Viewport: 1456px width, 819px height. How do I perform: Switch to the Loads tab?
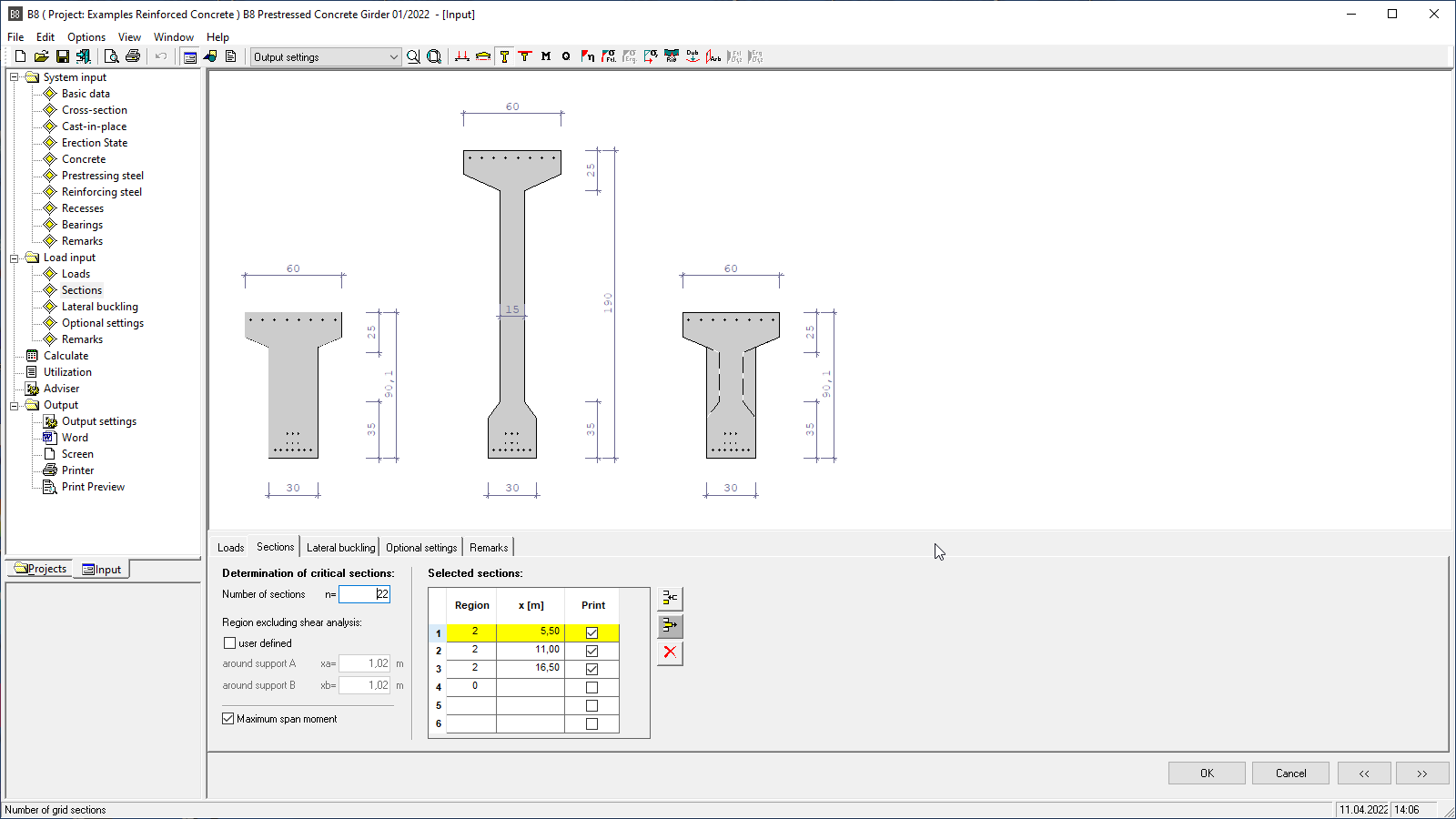[230, 548]
